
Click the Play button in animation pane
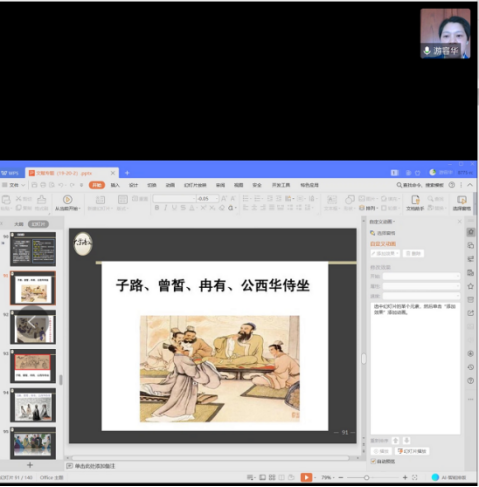pos(381,451)
